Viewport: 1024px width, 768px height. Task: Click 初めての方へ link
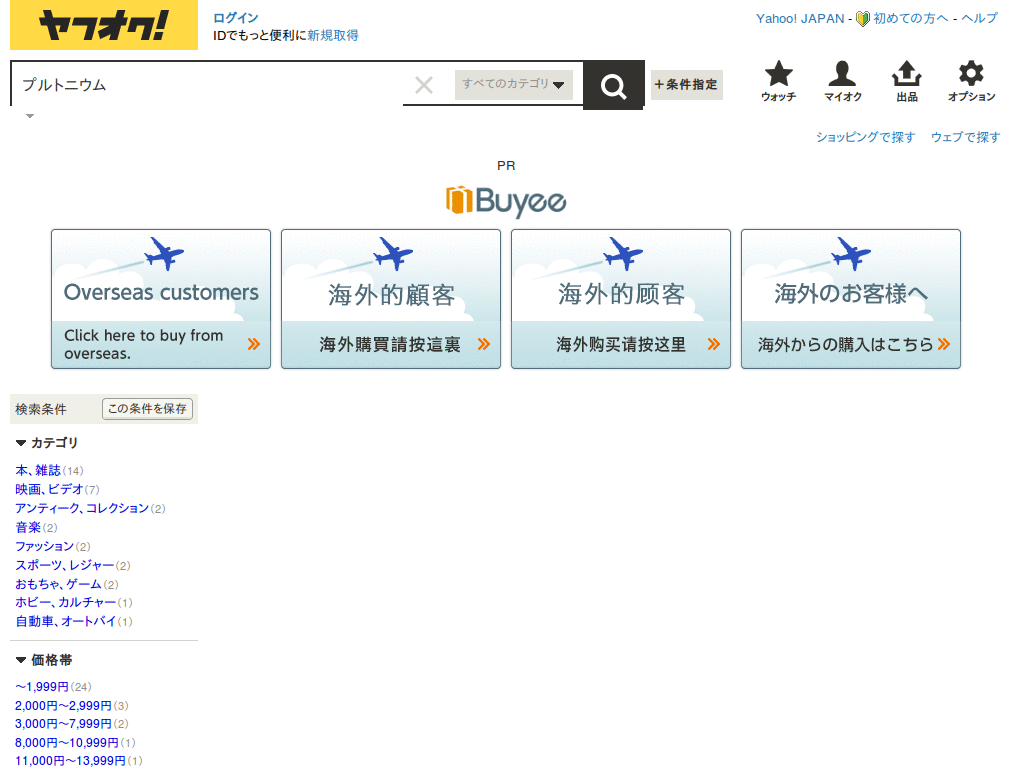(910, 19)
